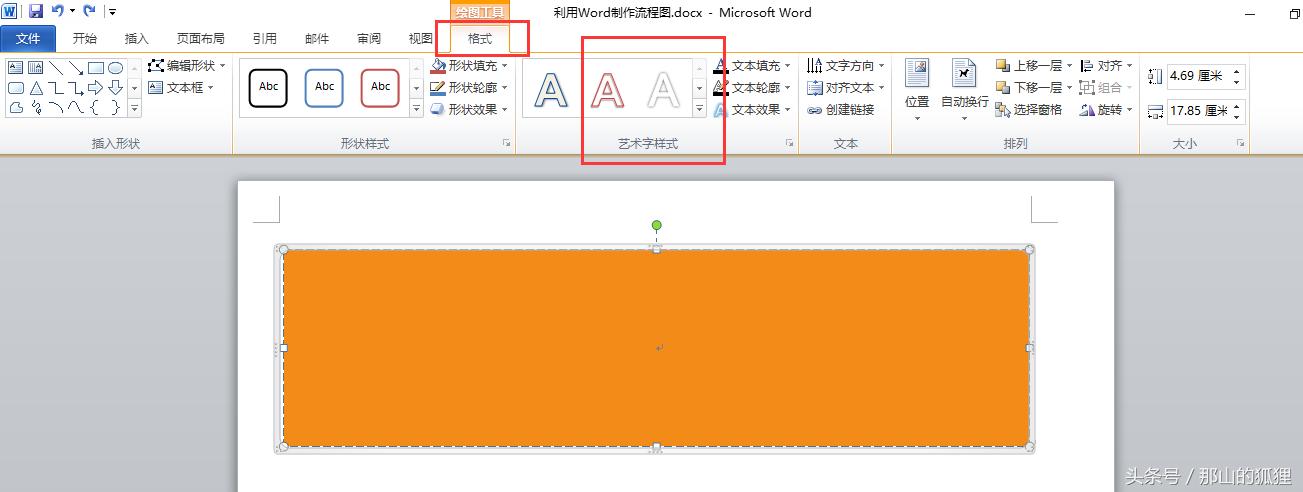Choose the right block arrow shape
The height and width of the screenshot is (492, 1303).
click(96, 88)
